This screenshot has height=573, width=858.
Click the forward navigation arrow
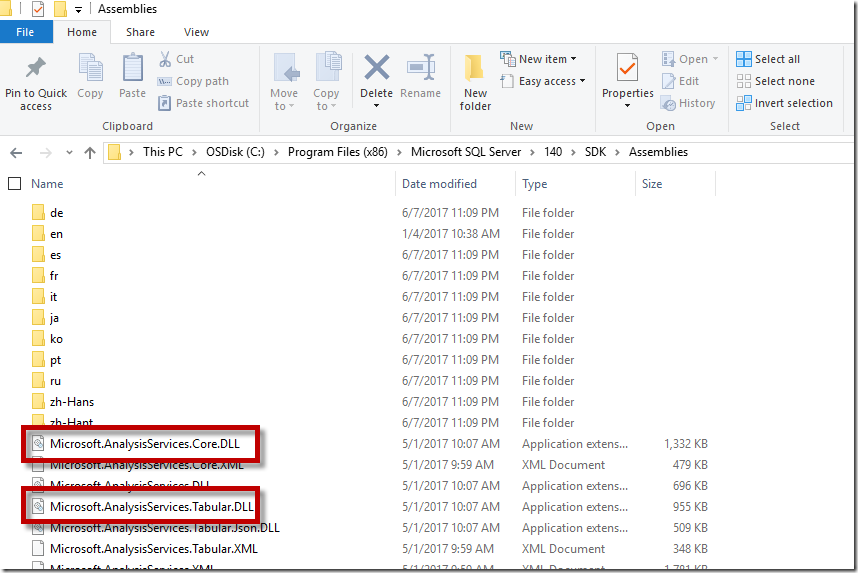[45, 153]
